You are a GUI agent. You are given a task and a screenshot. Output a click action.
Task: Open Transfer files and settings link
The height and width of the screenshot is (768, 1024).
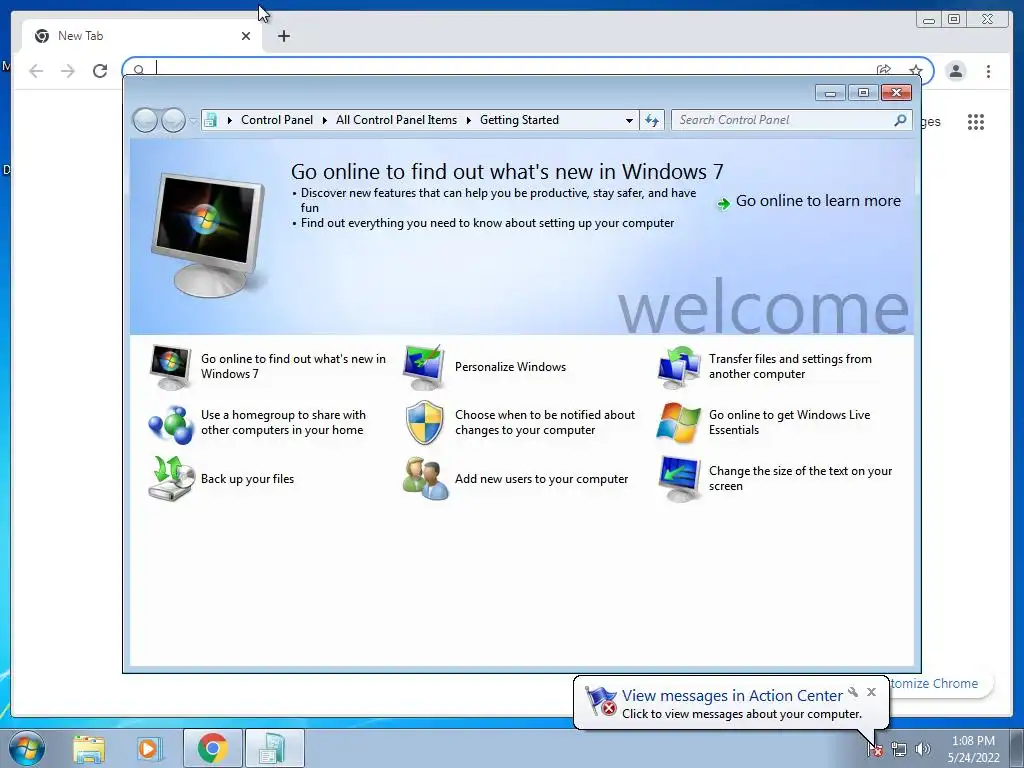tap(790, 366)
